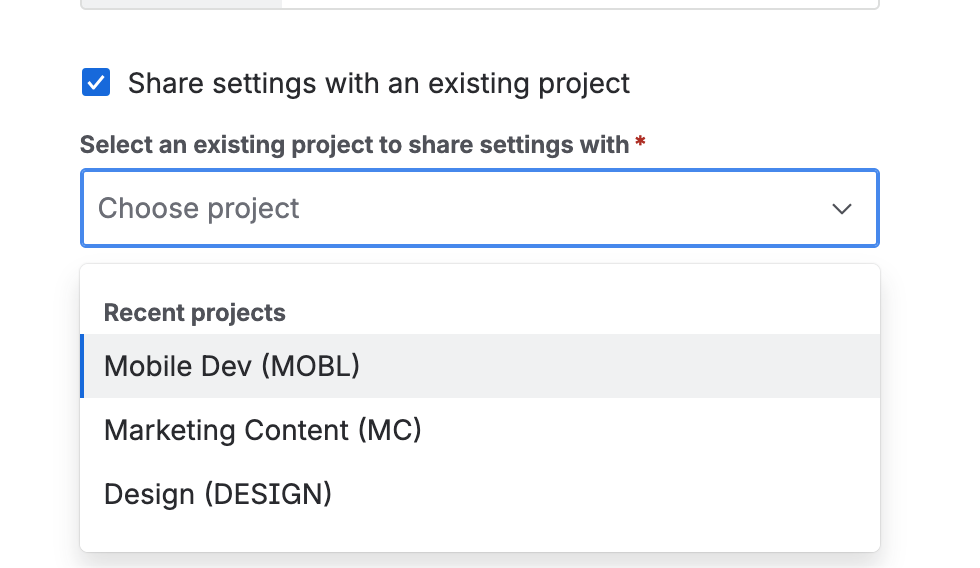
Task: Choose Design (DESIGN) from the list
Action: [x=218, y=494]
